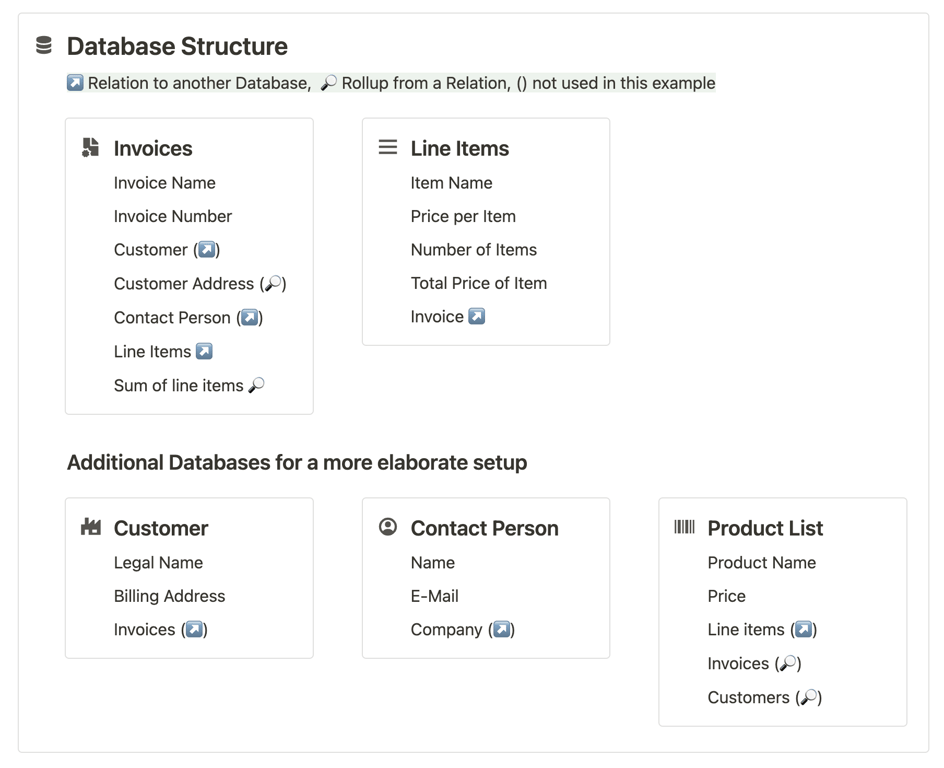Click the Product List barcode icon
Viewport: 944px width, 768px height.
click(684, 527)
